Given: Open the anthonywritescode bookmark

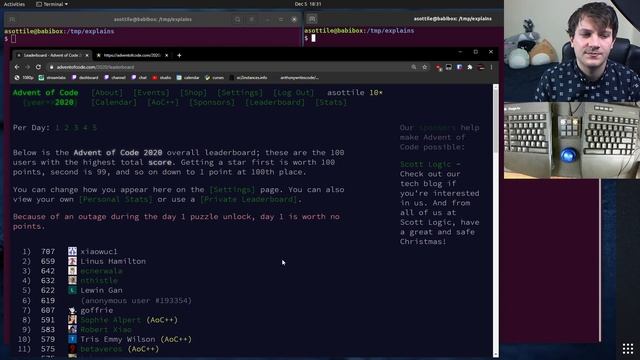Looking at the screenshot, I should (299, 77).
